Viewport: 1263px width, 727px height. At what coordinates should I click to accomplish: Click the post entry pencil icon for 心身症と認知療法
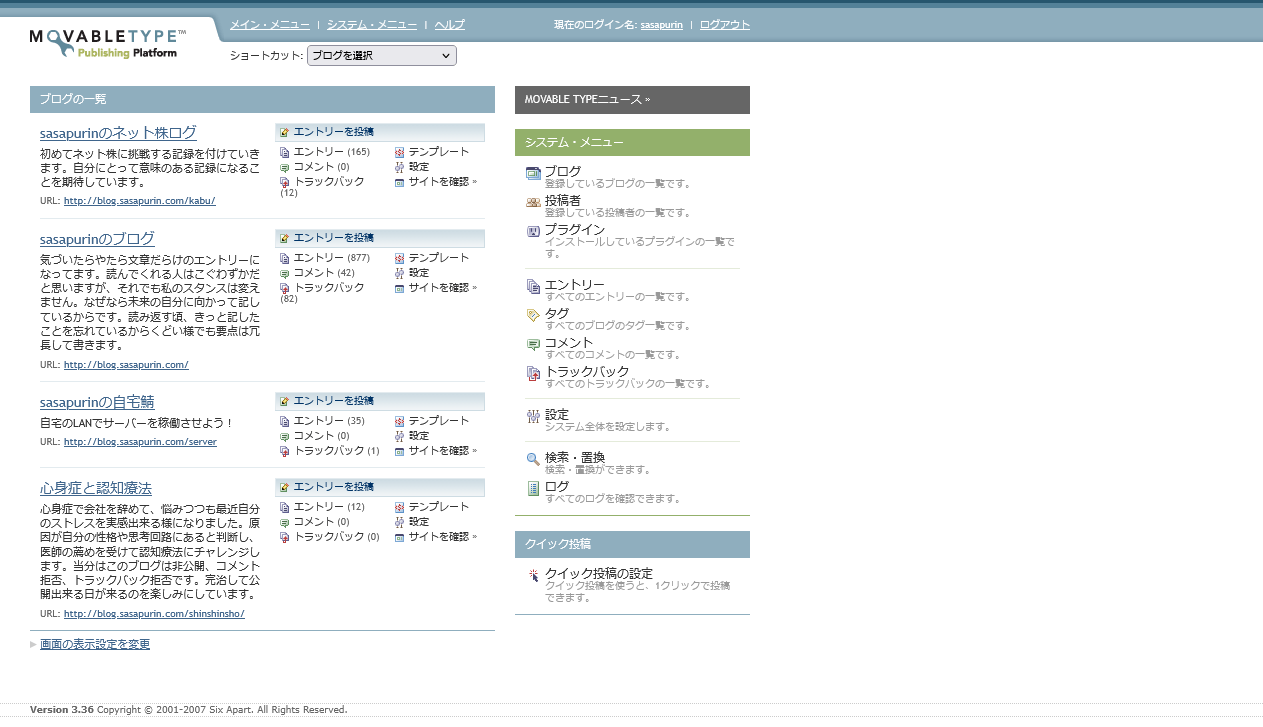(285, 487)
